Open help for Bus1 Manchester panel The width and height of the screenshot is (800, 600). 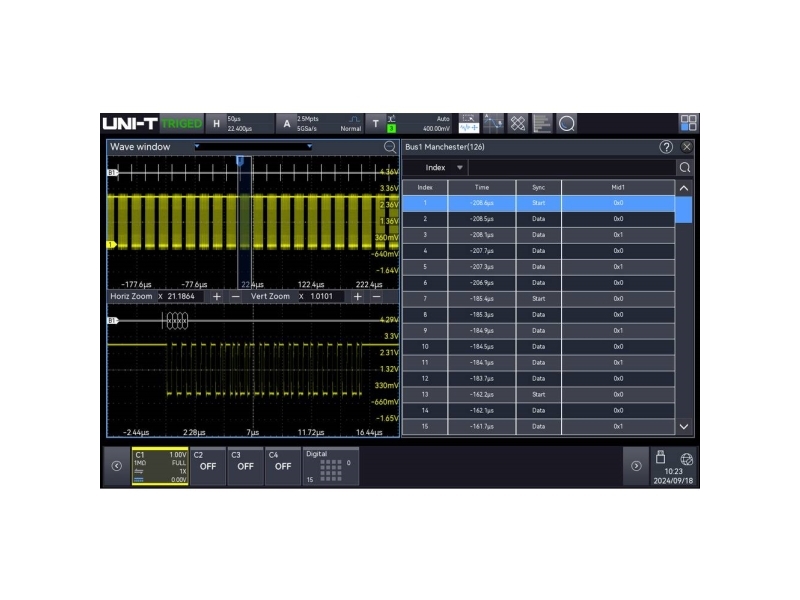tap(666, 147)
